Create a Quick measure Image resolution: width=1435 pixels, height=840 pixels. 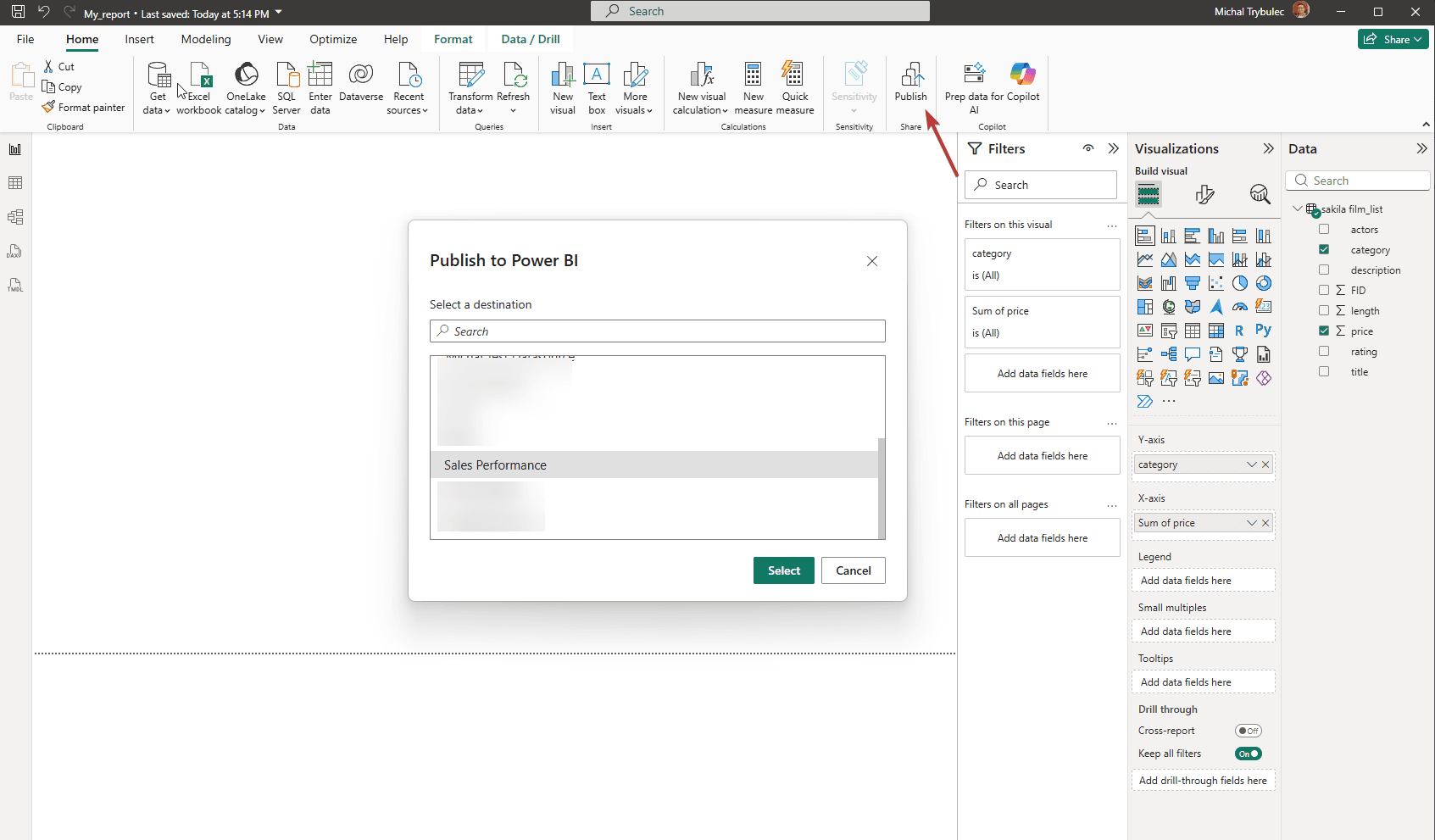(795, 87)
